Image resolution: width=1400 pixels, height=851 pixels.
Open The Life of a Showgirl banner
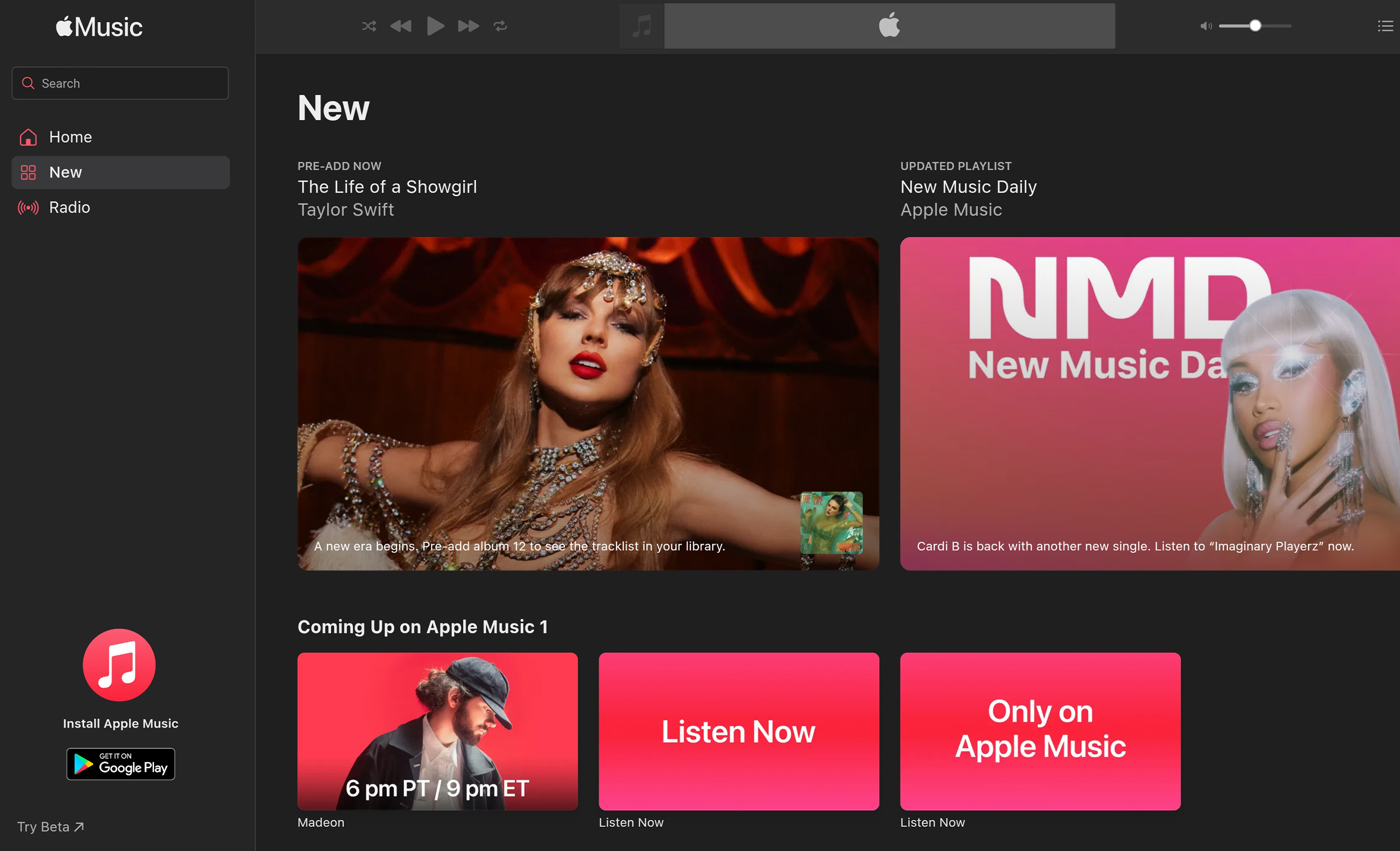pos(588,403)
